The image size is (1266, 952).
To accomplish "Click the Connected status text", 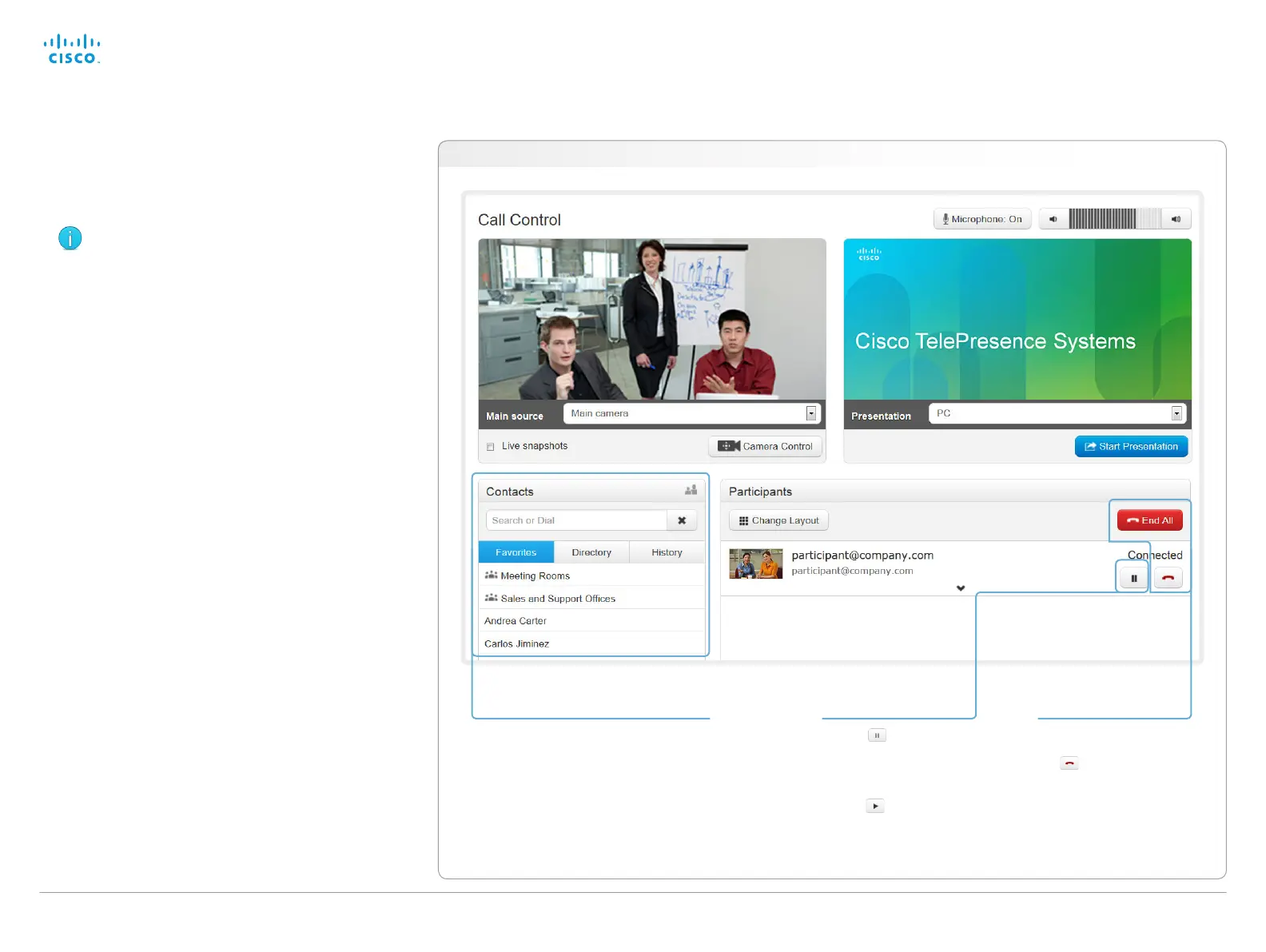I will 1155,555.
